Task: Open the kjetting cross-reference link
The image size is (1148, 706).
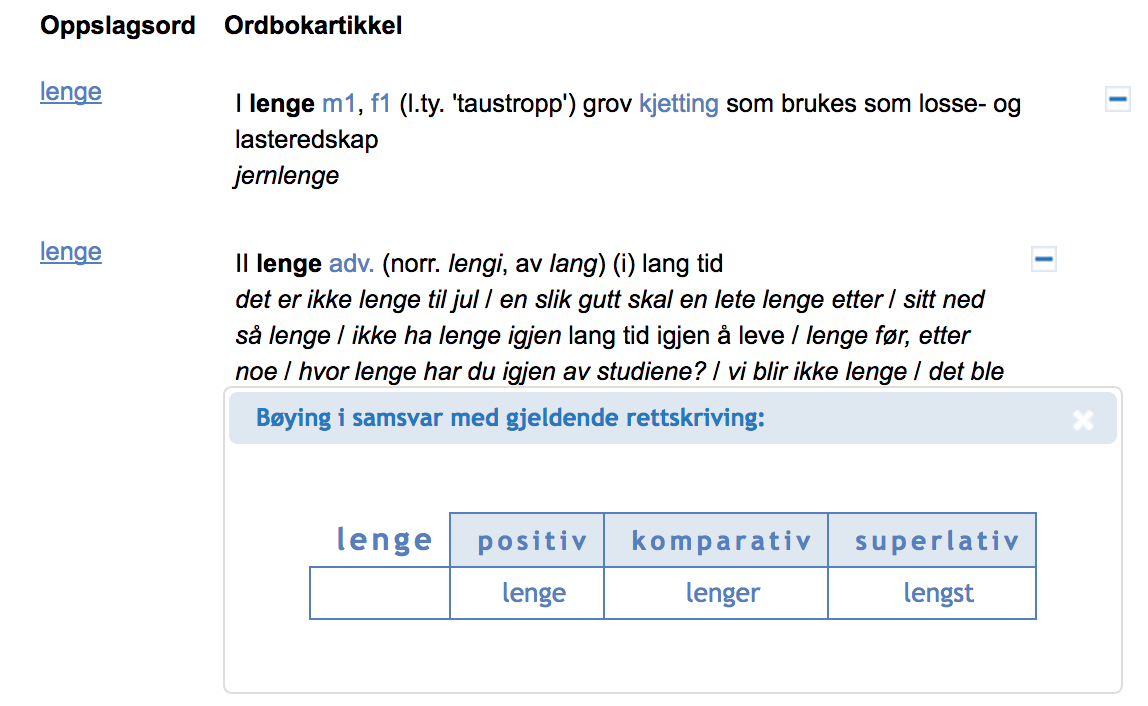Action: tap(679, 103)
